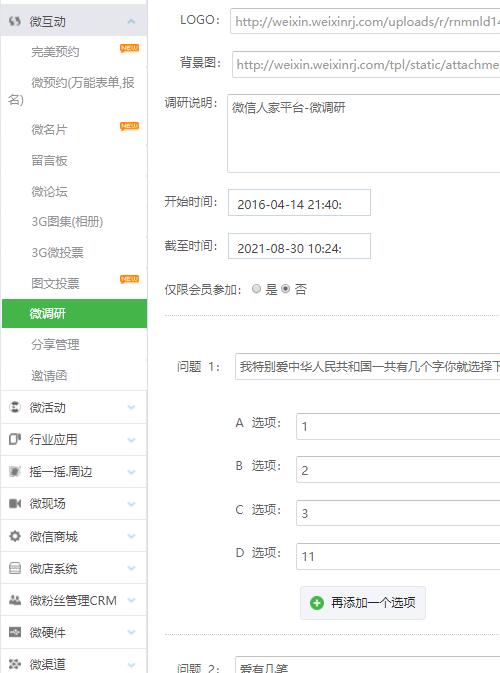Open the 分享管理 menu item
This screenshot has height=673, width=500.
tap(55, 345)
